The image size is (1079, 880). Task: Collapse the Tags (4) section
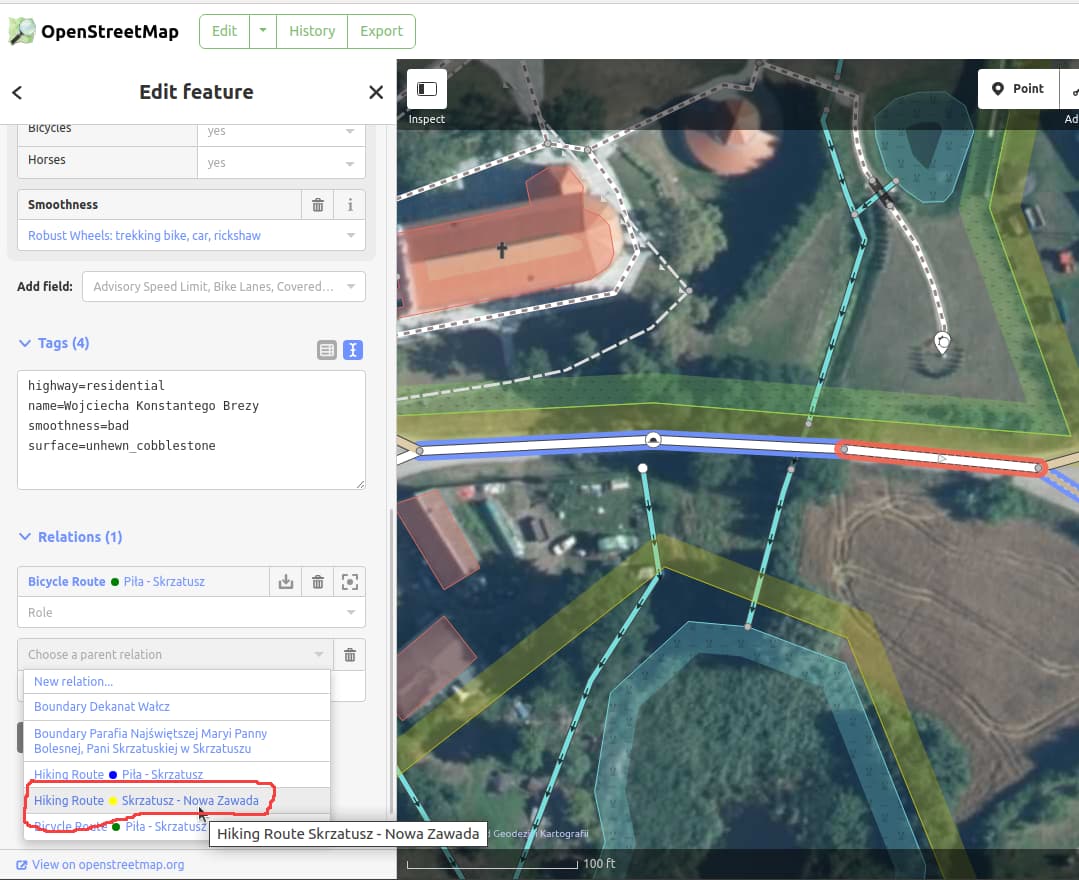click(x=54, y=343)
